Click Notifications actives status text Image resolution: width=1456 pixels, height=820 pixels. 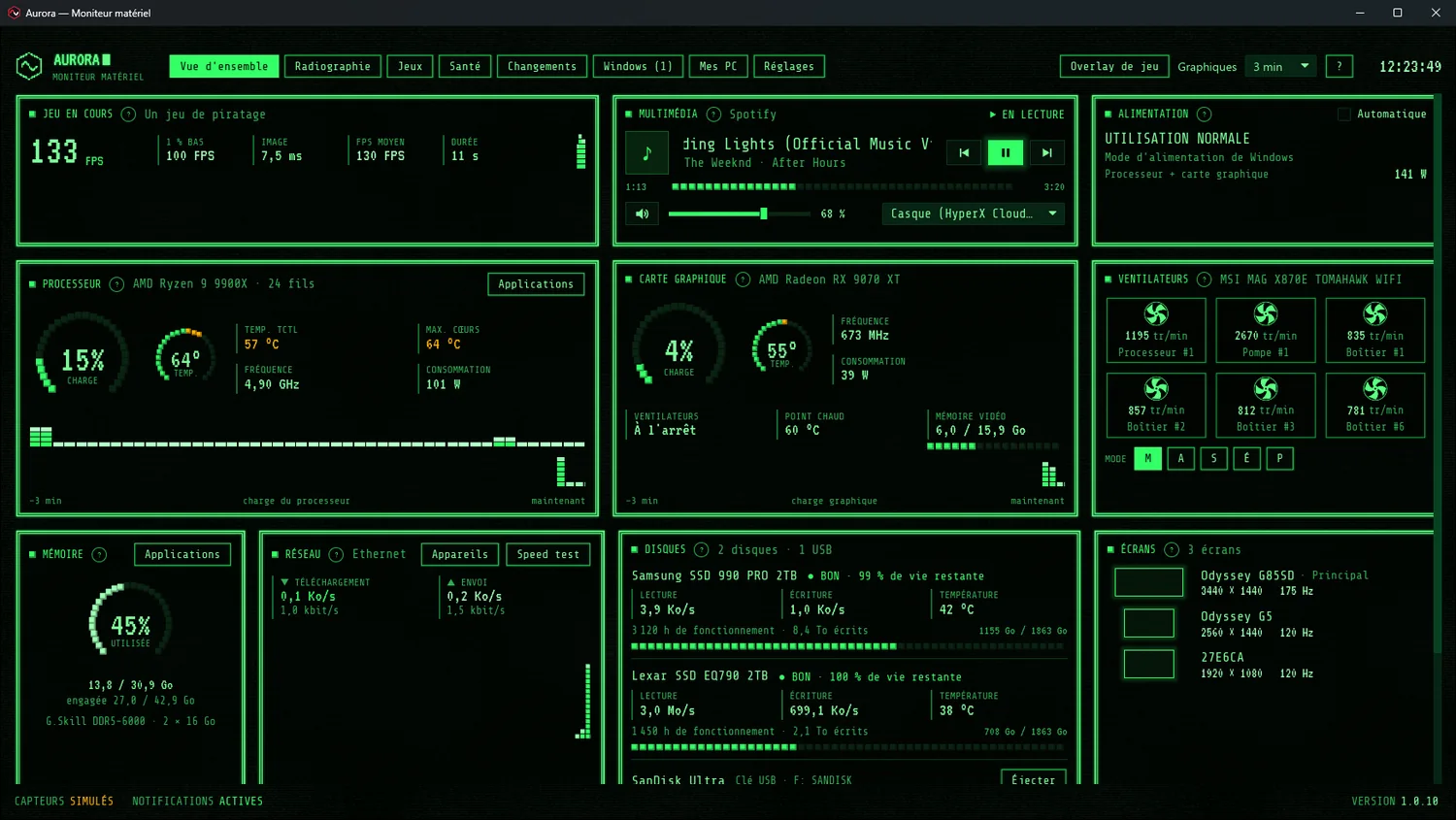(x=198, y=802)
